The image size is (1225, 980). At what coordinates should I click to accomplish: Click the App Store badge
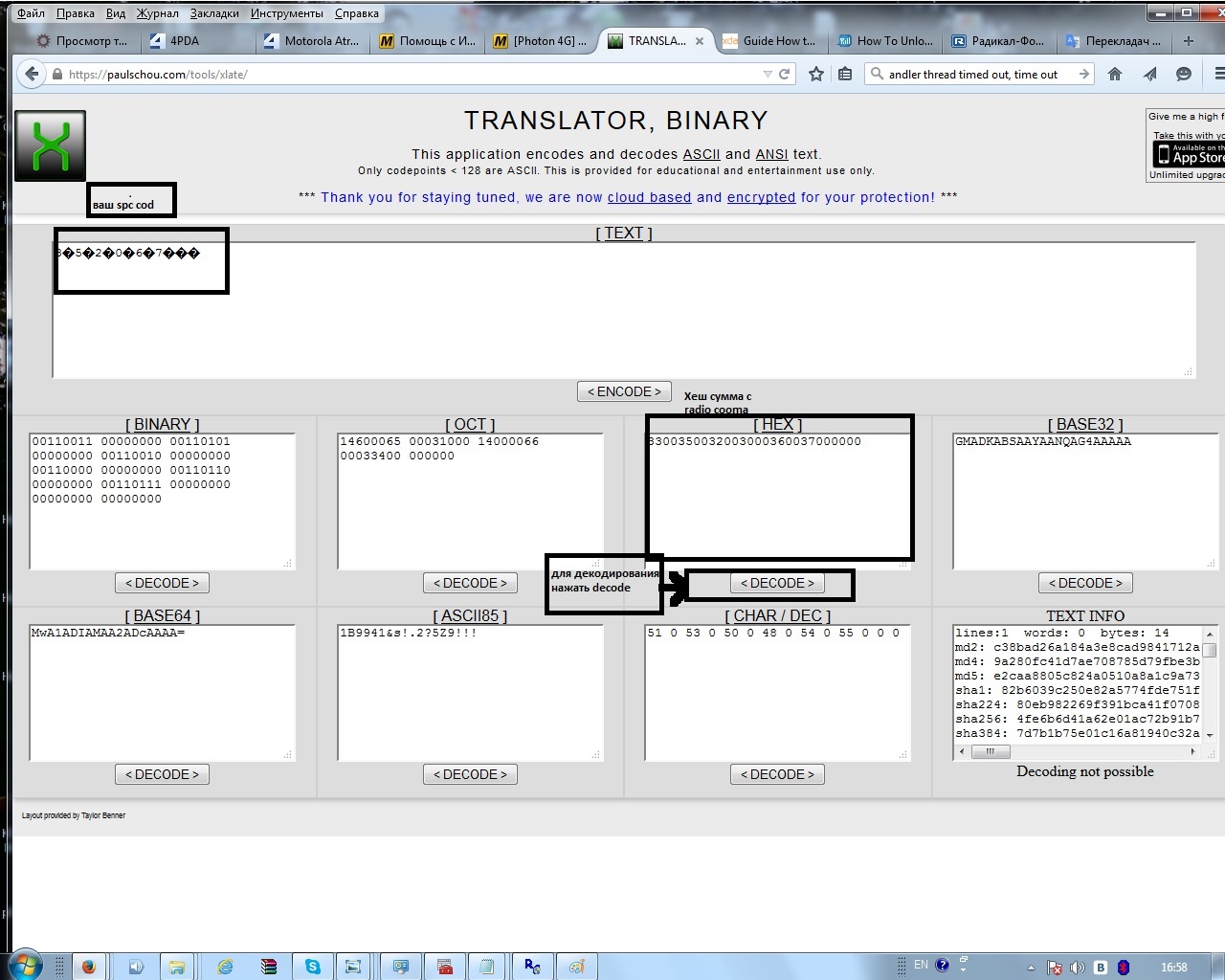[1189, 154]
